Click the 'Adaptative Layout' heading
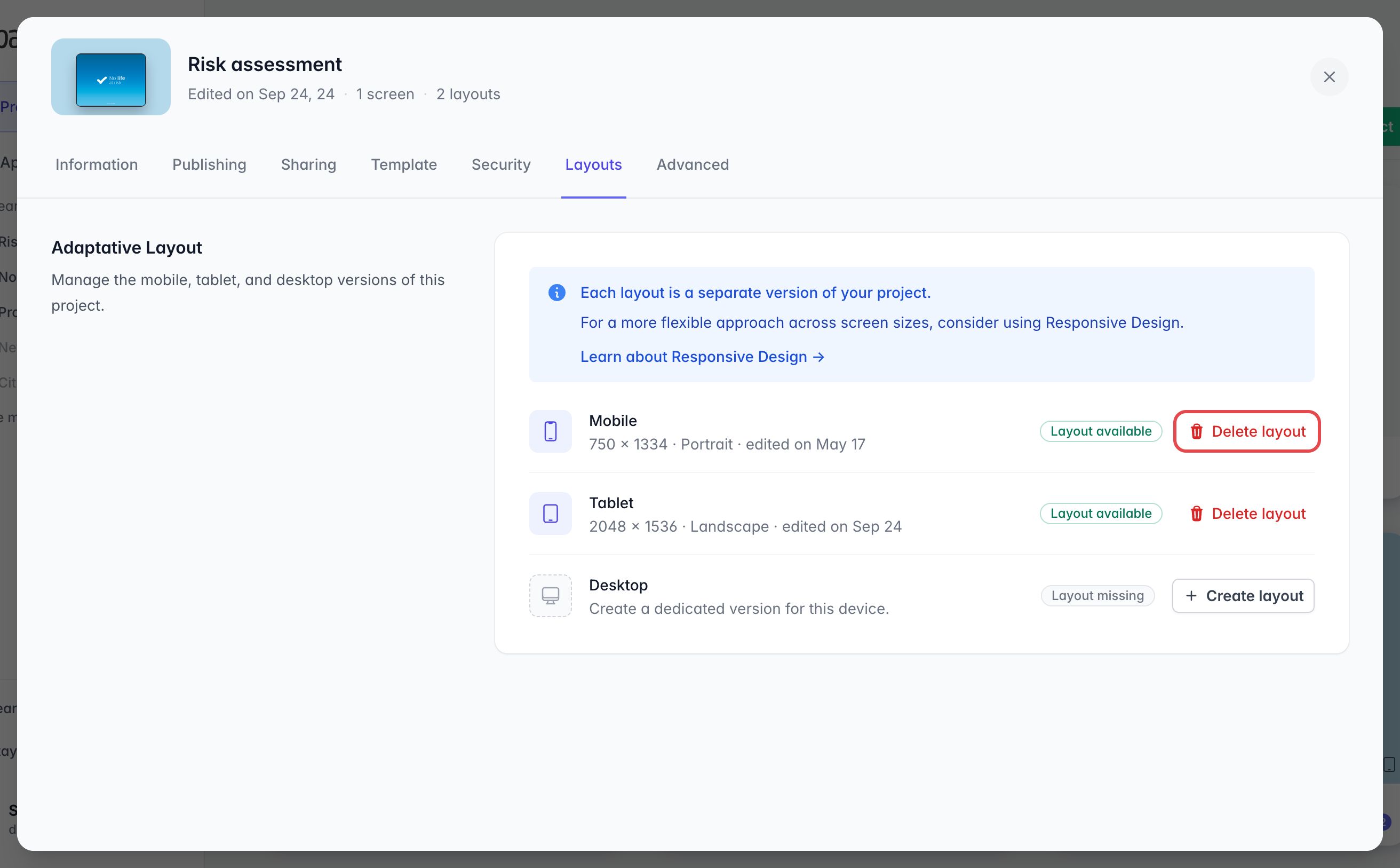 (x=127, y=247)
